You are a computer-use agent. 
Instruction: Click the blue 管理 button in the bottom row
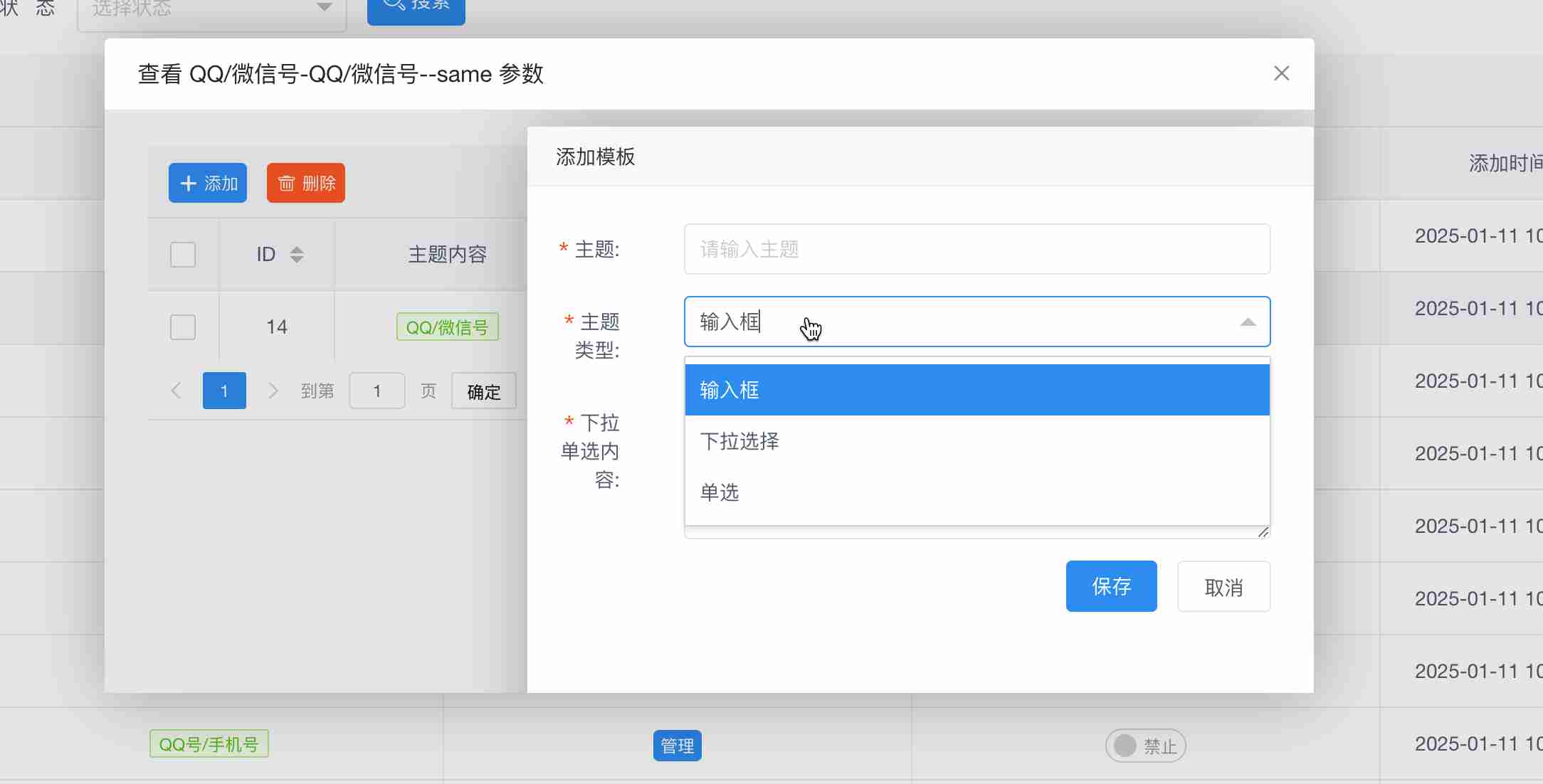click(677, 746)
